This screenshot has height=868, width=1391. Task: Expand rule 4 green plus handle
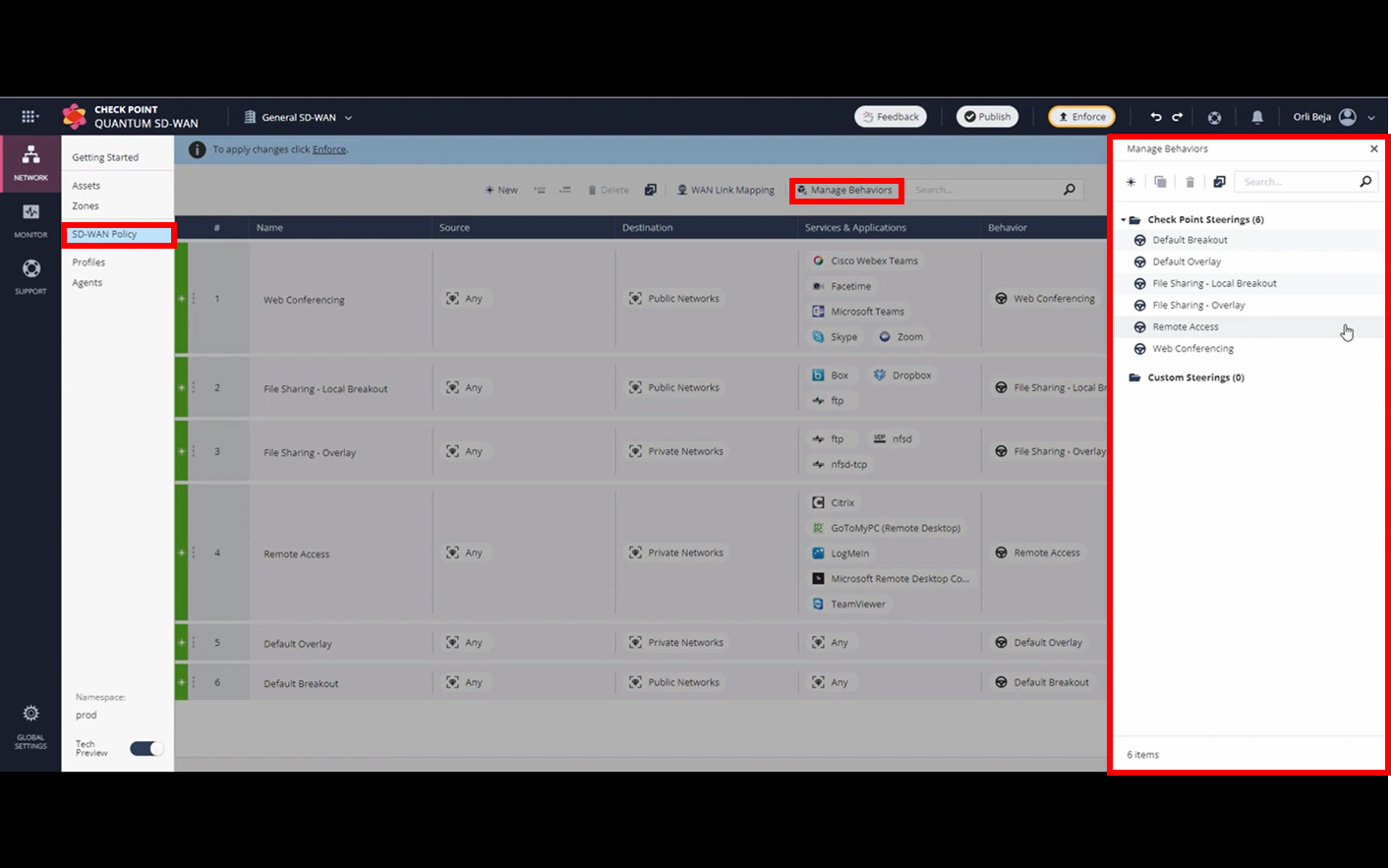(x=182, y=553)
